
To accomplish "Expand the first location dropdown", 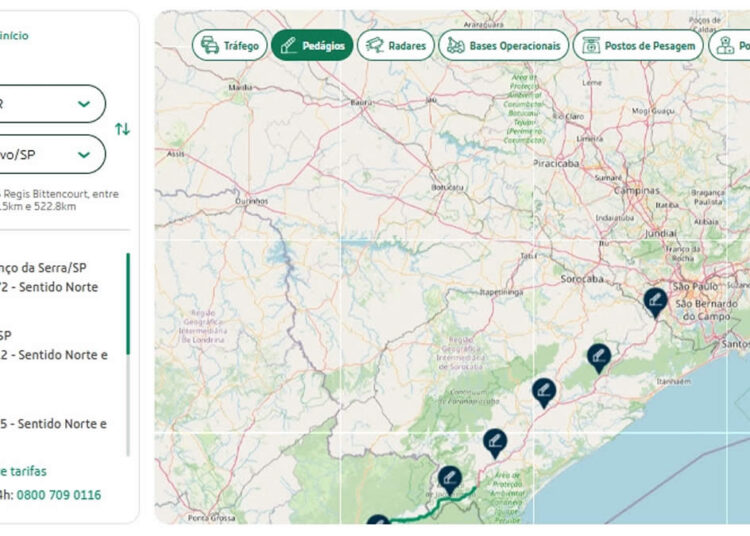I will pos(52,104).
